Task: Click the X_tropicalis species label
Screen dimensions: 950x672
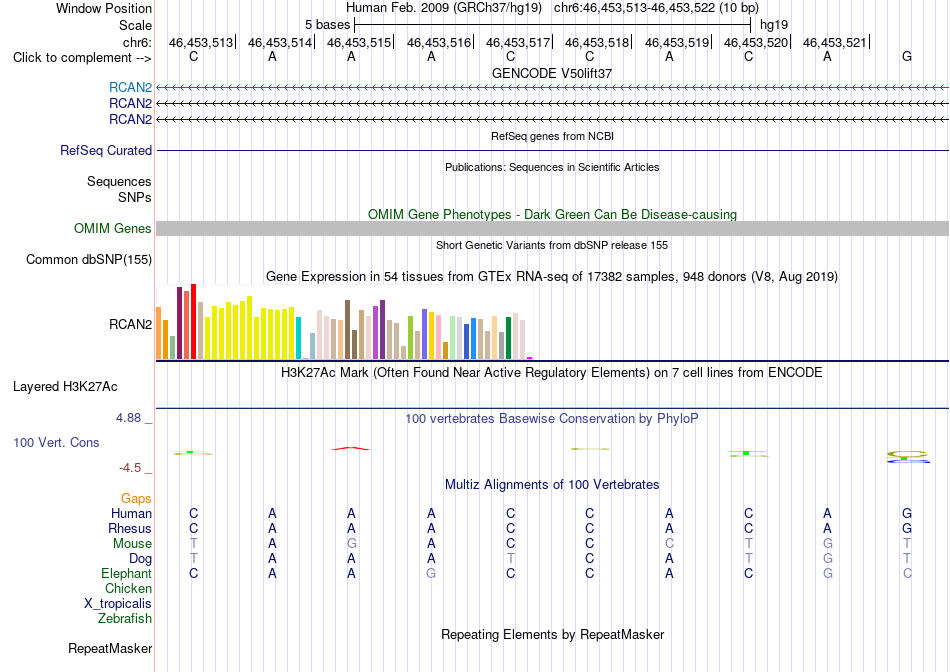Action: 118,604
